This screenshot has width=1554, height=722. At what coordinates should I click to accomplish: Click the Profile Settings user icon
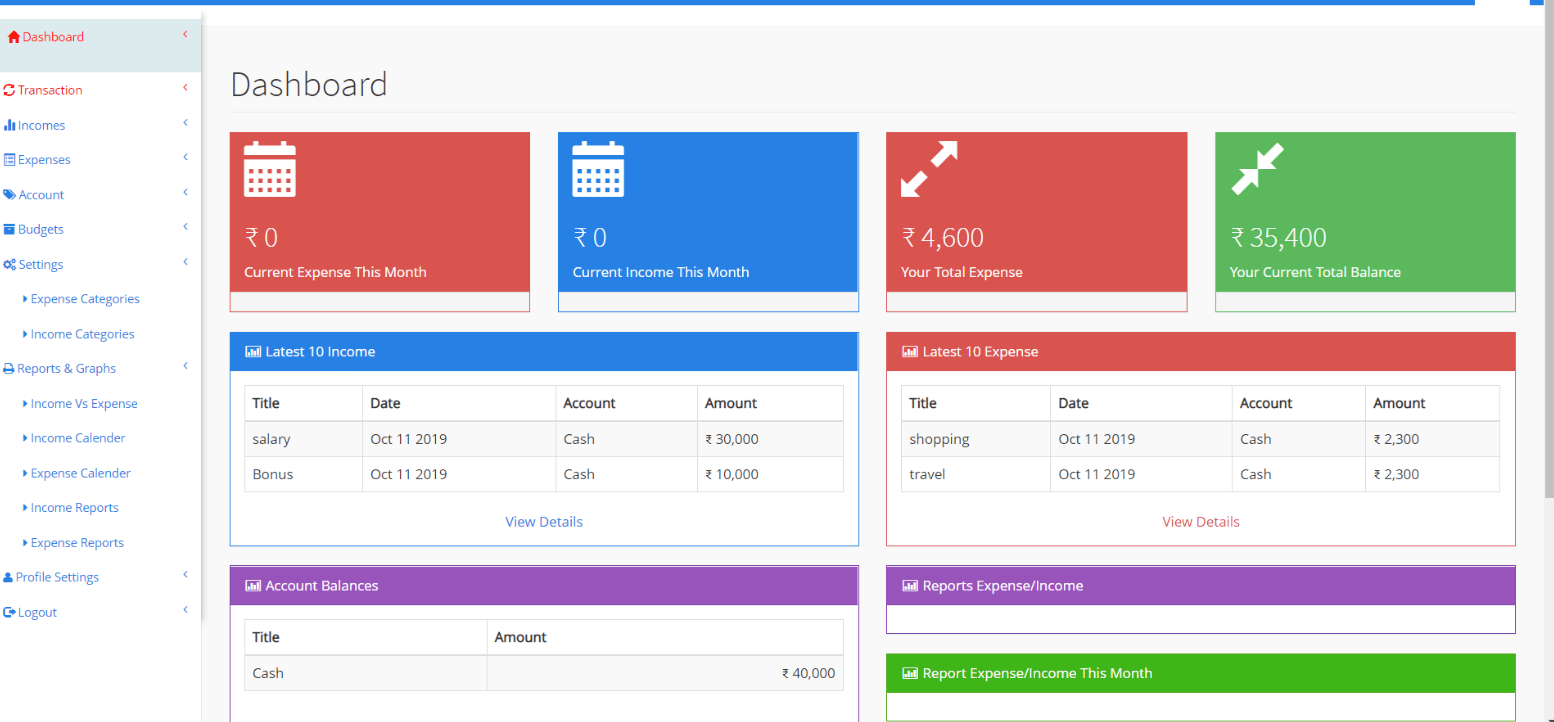[9, 576]
